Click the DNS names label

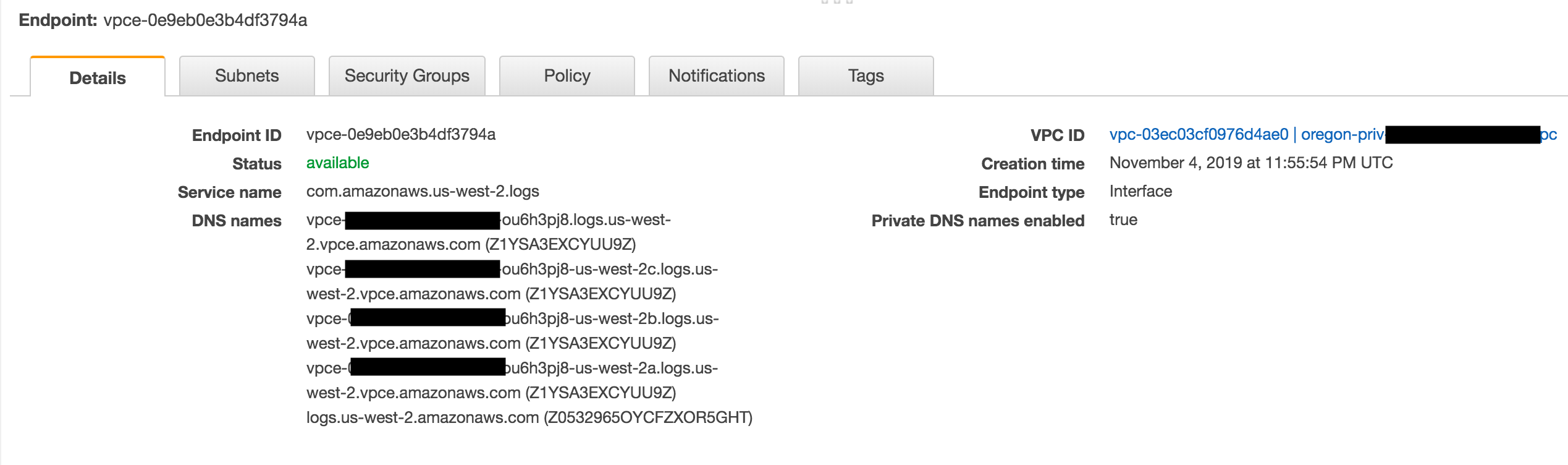pyautogui.click(x=237, y=221)
